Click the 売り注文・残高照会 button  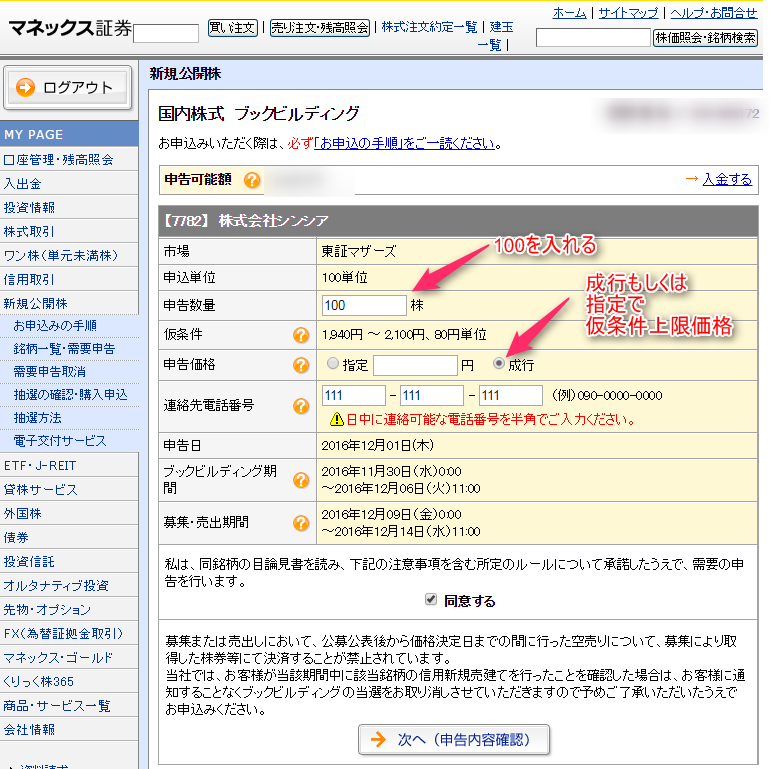(320, 28)
